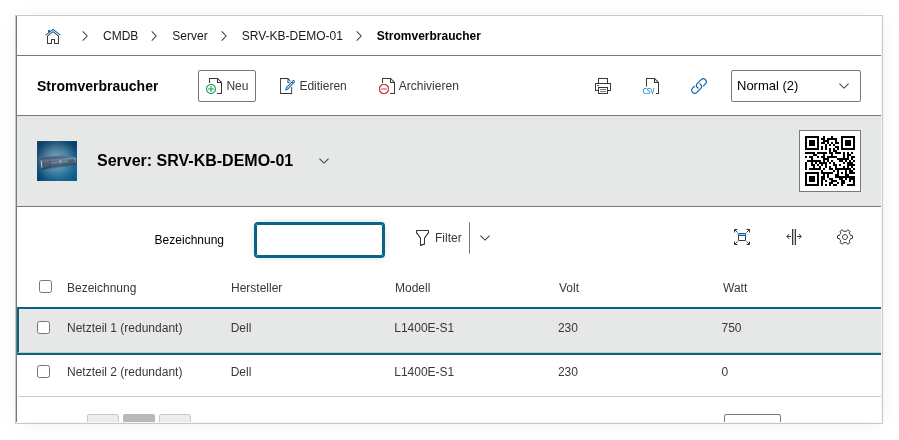This screenshot has width=899, height=440.
Task: Navigate to SRV-KB-DEMO-01 breadcrumb item
Action: pos(292,36)
